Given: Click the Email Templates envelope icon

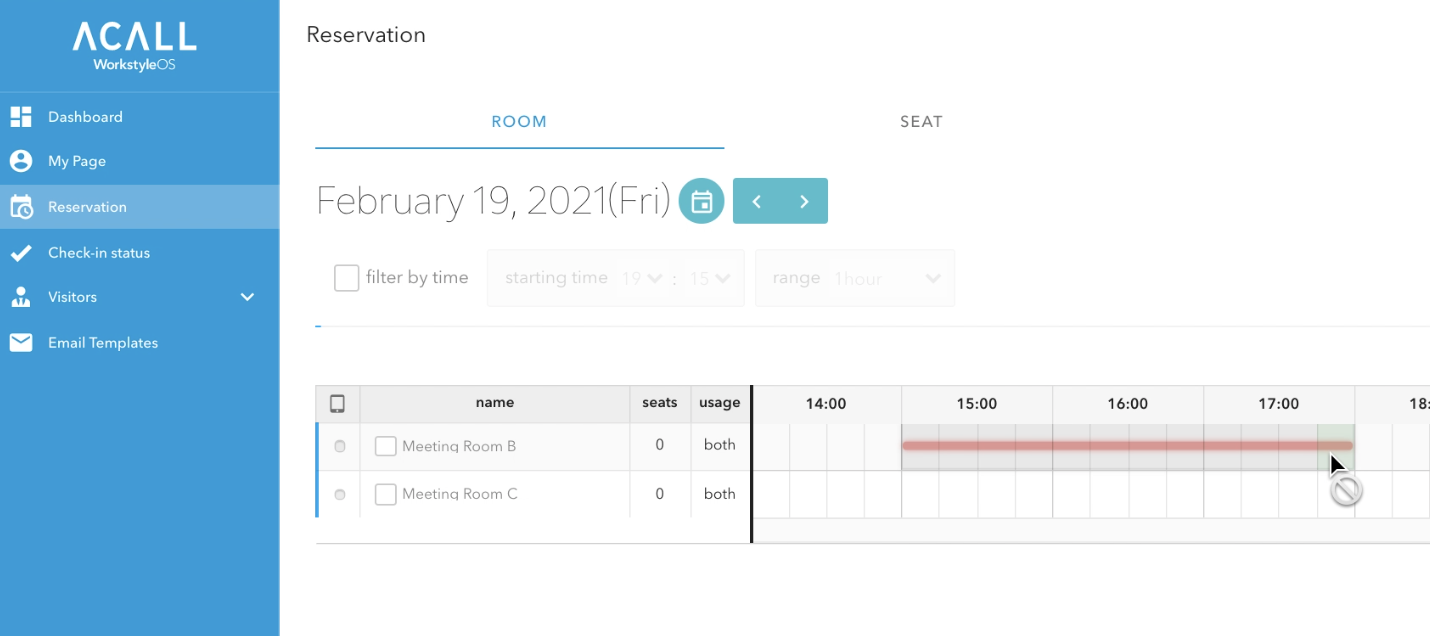Looking at the screenshot, I should click(x=21, y=343).
